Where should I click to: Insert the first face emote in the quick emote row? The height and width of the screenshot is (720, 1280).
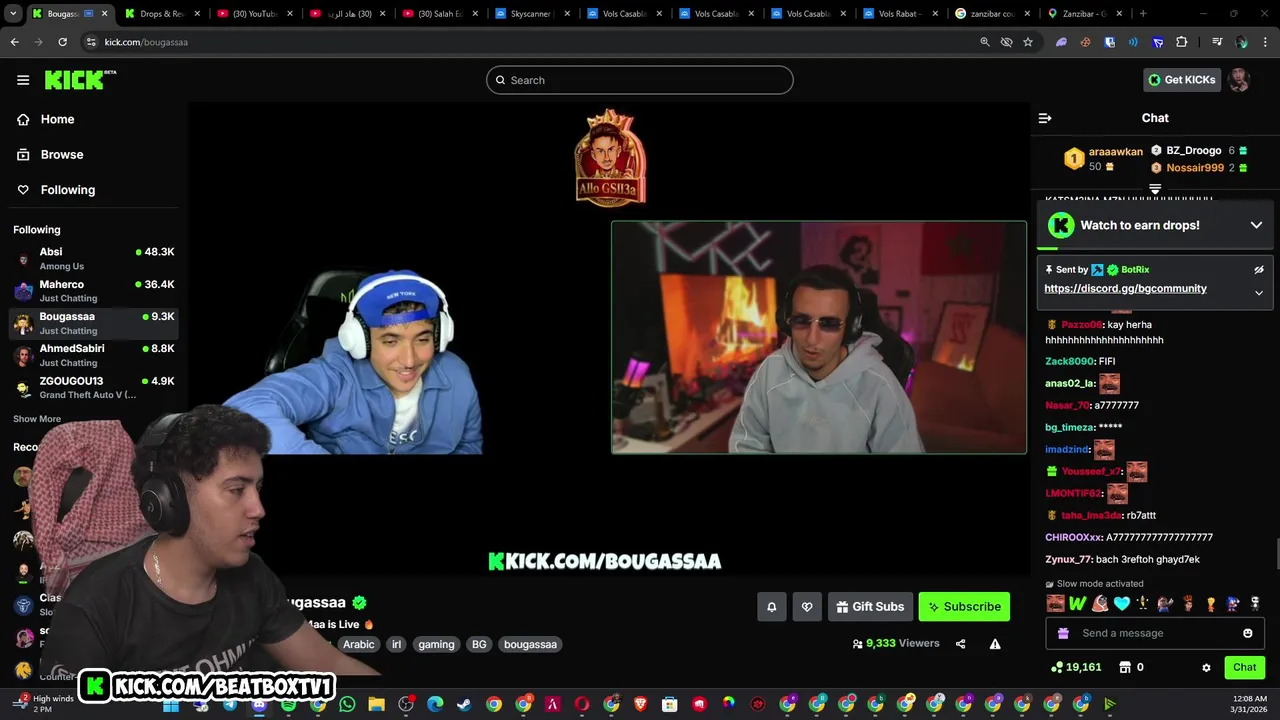click(x=1055, y=603)
